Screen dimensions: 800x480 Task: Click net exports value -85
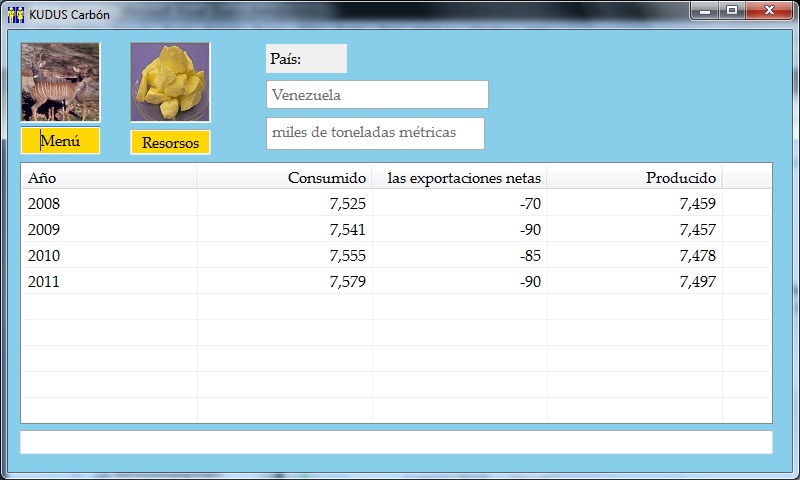(x=530, y=256)
